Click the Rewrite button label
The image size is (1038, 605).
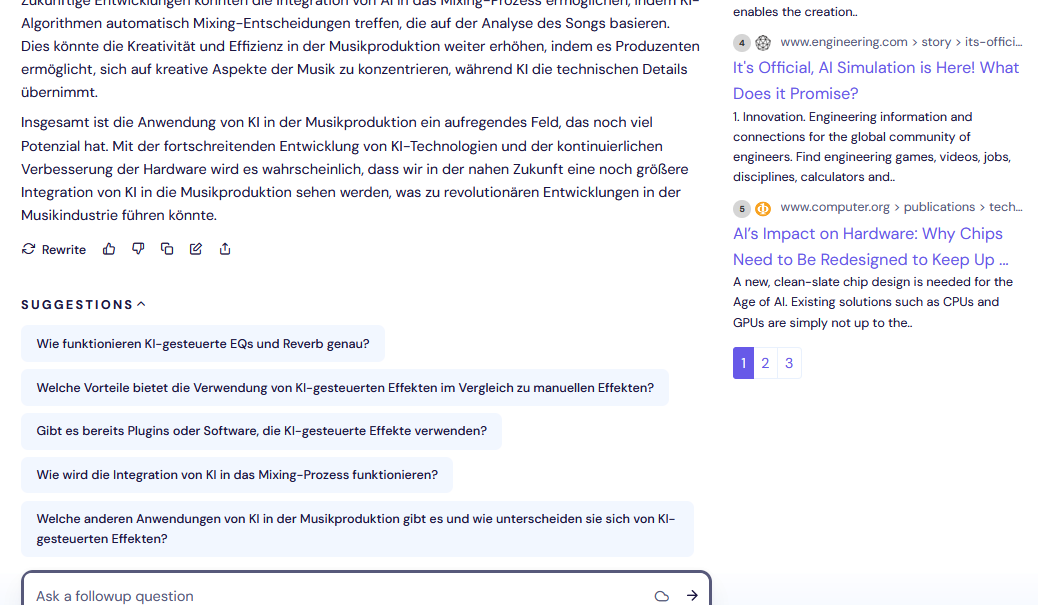pyautogui.click(x=64, y=250)
